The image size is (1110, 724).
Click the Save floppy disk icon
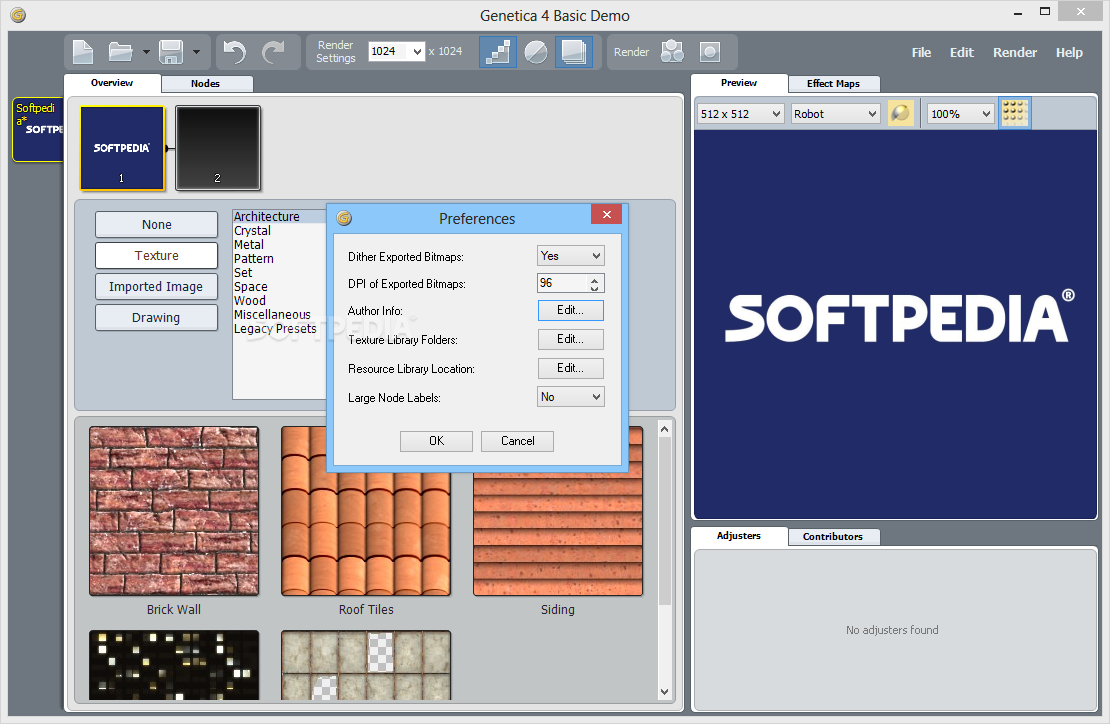point(171,52)
